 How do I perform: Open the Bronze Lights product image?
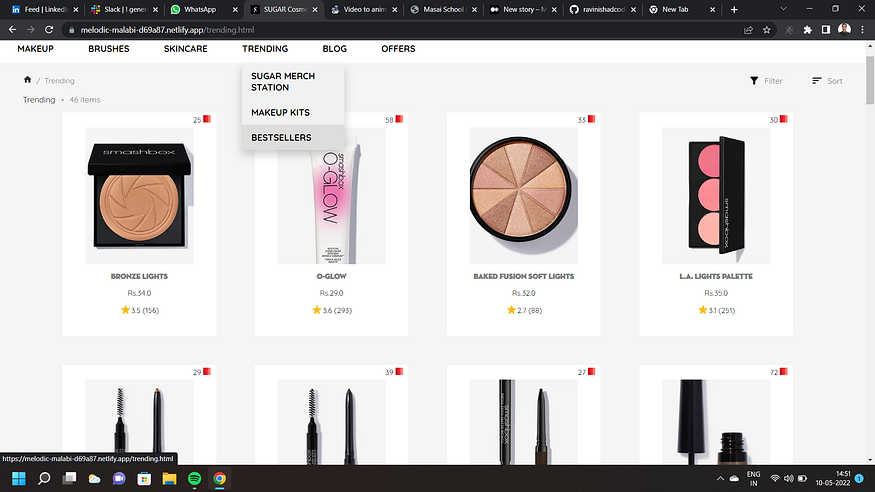(140, 196)
